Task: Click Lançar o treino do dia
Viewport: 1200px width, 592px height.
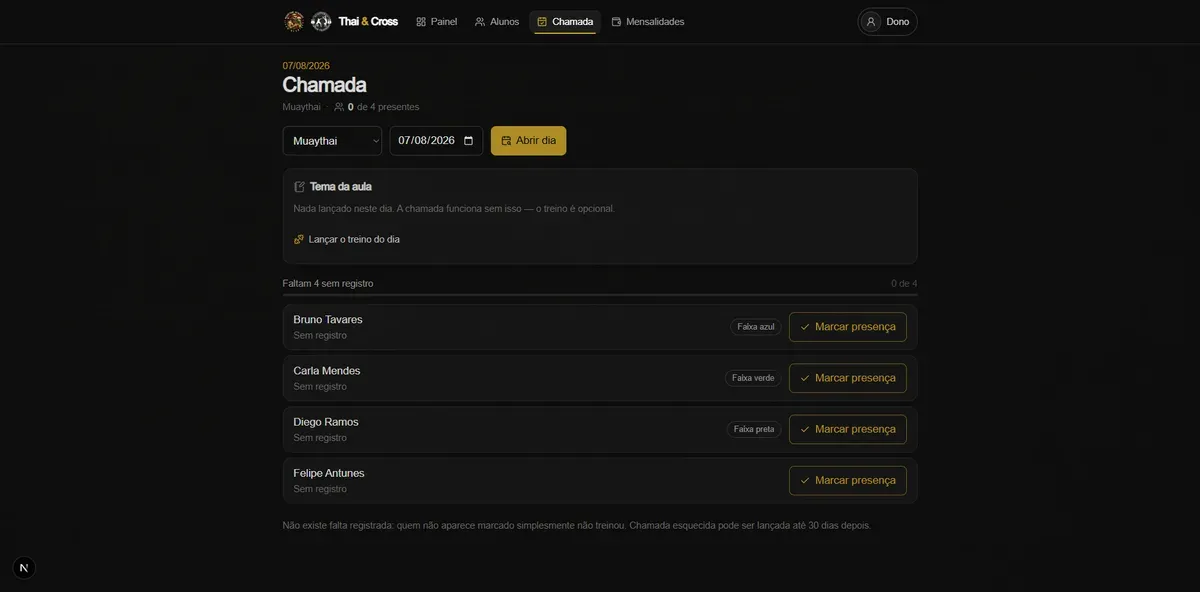Action: (x=347, y=240)
